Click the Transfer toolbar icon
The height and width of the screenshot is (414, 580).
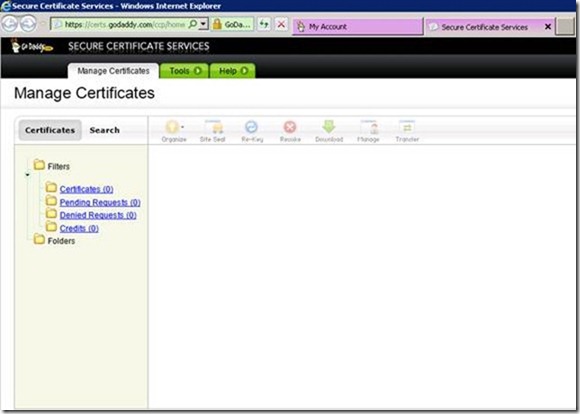(407, 127)
